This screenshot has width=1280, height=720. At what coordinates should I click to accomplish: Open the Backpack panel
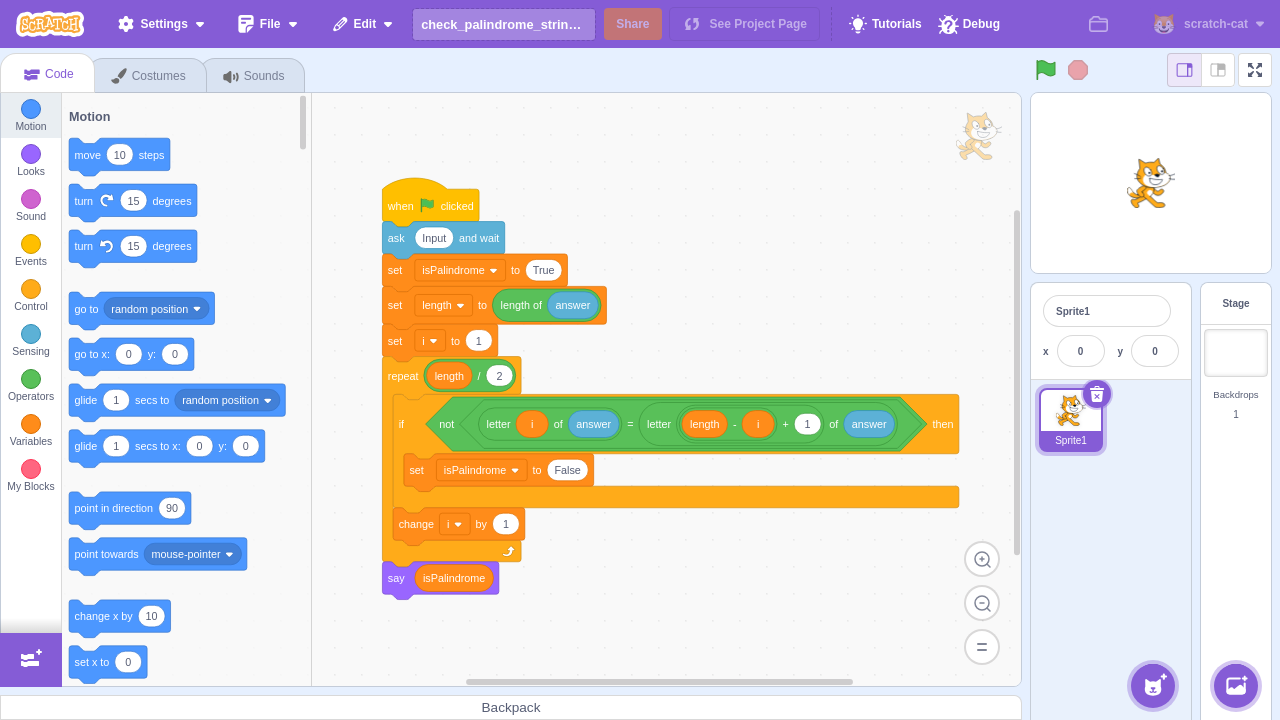coord(511,707)
